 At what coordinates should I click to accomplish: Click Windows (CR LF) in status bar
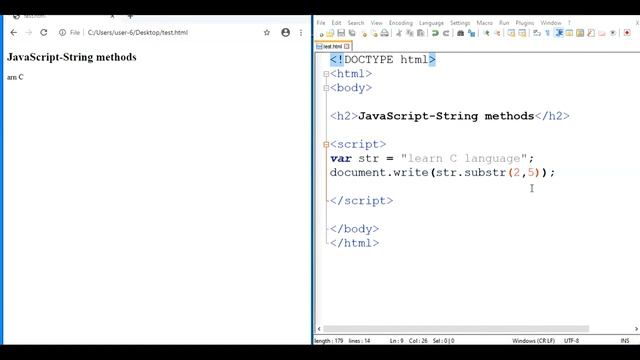[533, 340]
